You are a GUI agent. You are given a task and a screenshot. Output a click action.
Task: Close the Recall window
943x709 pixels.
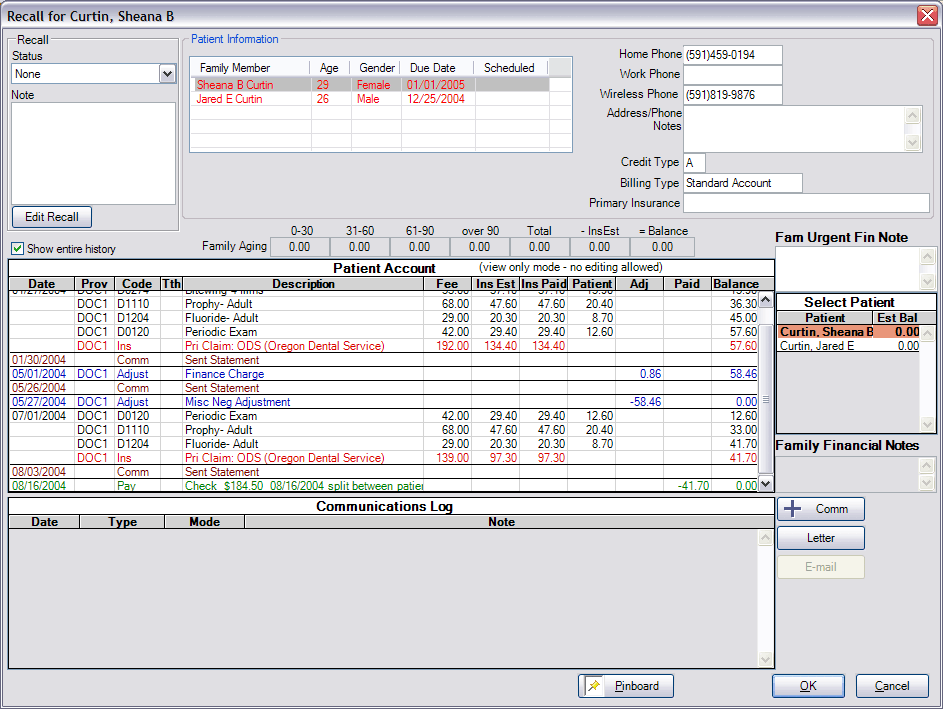pyautogui.click(x=926, y=15)
